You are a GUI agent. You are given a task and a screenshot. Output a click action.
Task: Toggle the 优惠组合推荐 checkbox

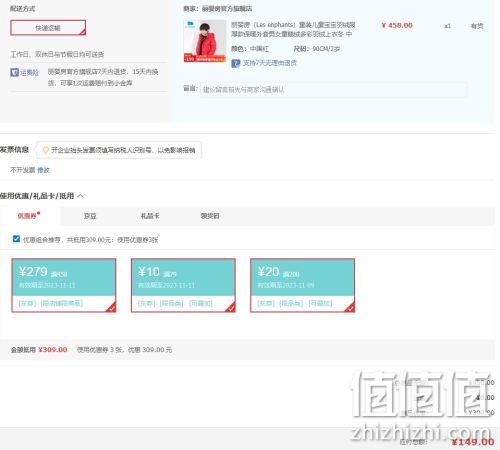[16, 239]
